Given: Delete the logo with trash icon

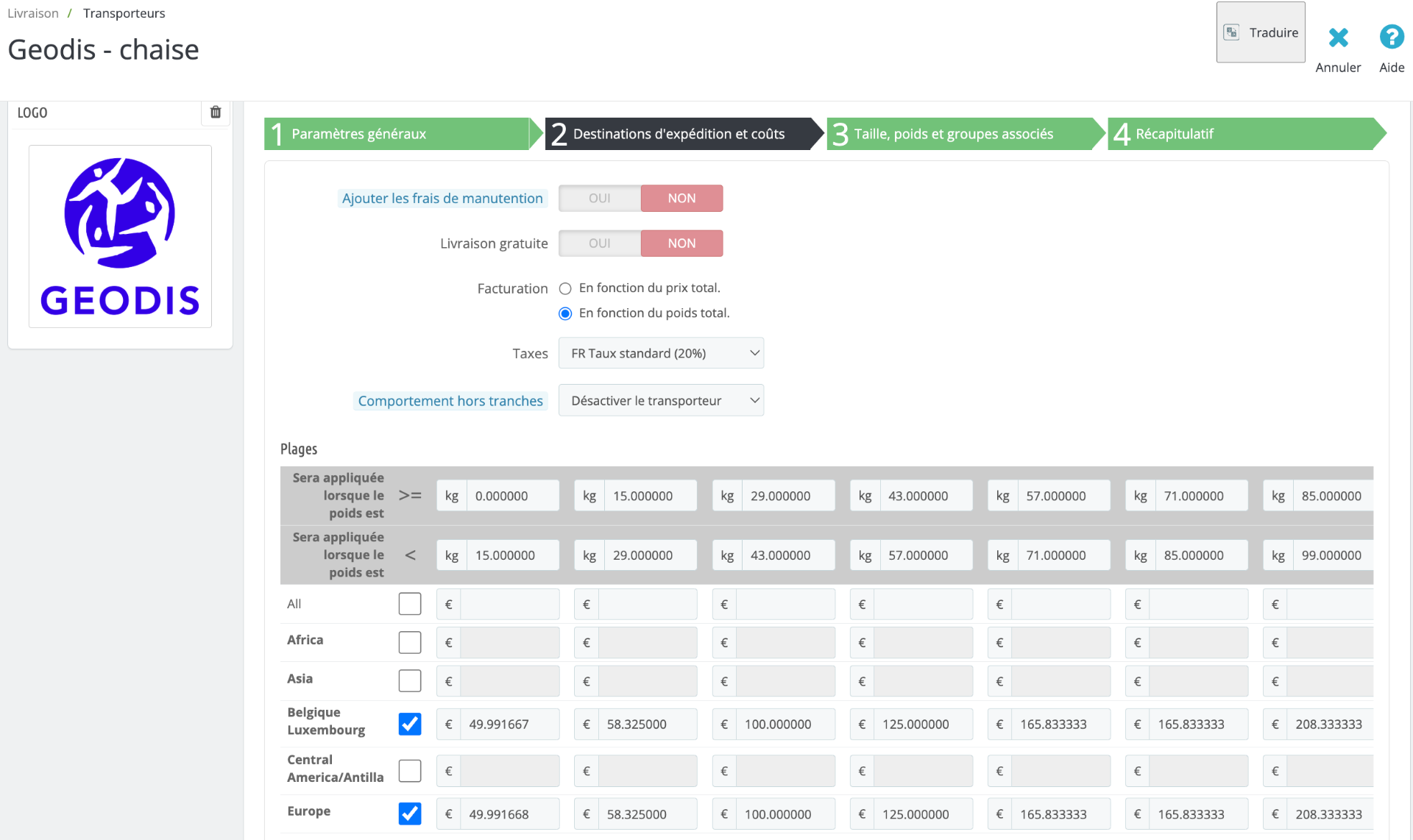Looking at the screenshot, I should 216,112.
